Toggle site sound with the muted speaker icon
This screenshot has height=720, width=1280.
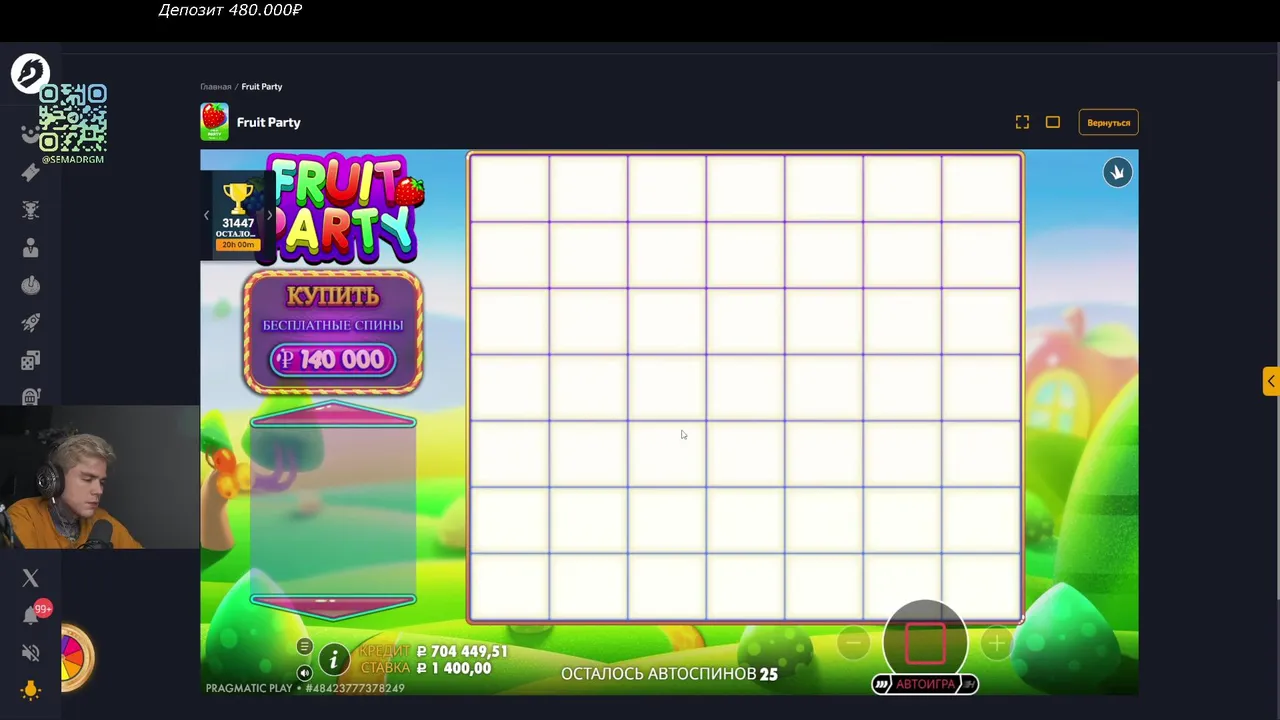click(x=30, y=653)
